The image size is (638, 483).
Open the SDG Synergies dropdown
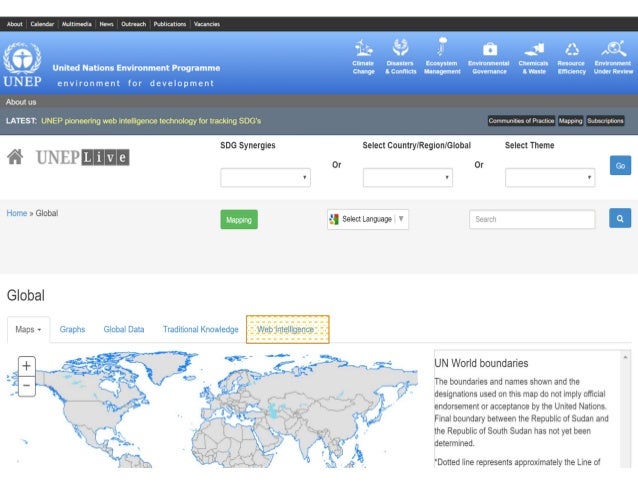coord(265,177)
